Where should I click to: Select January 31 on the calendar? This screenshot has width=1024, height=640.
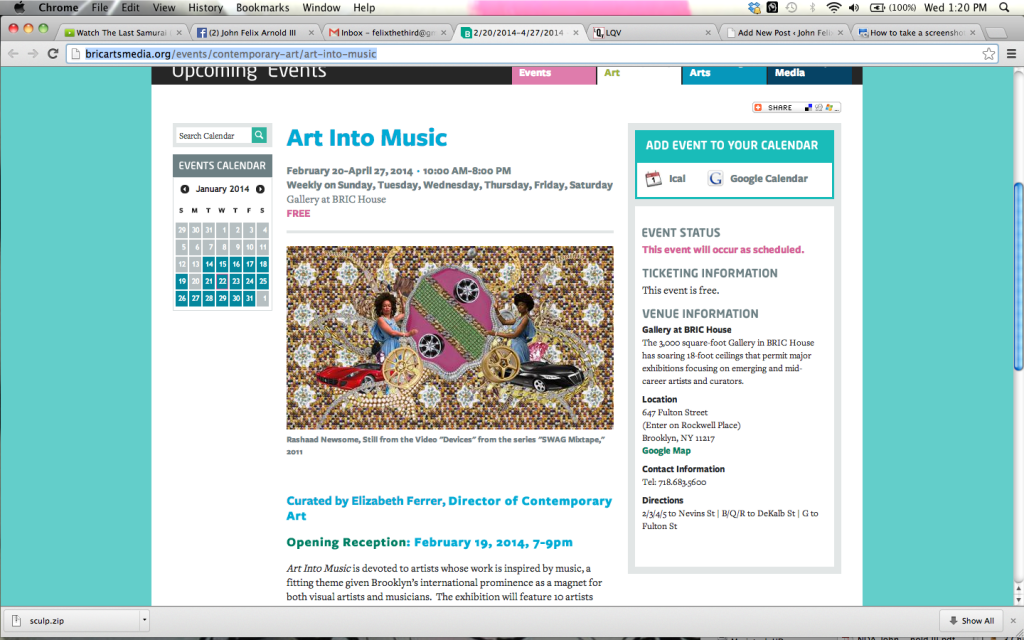click(249, 298)
